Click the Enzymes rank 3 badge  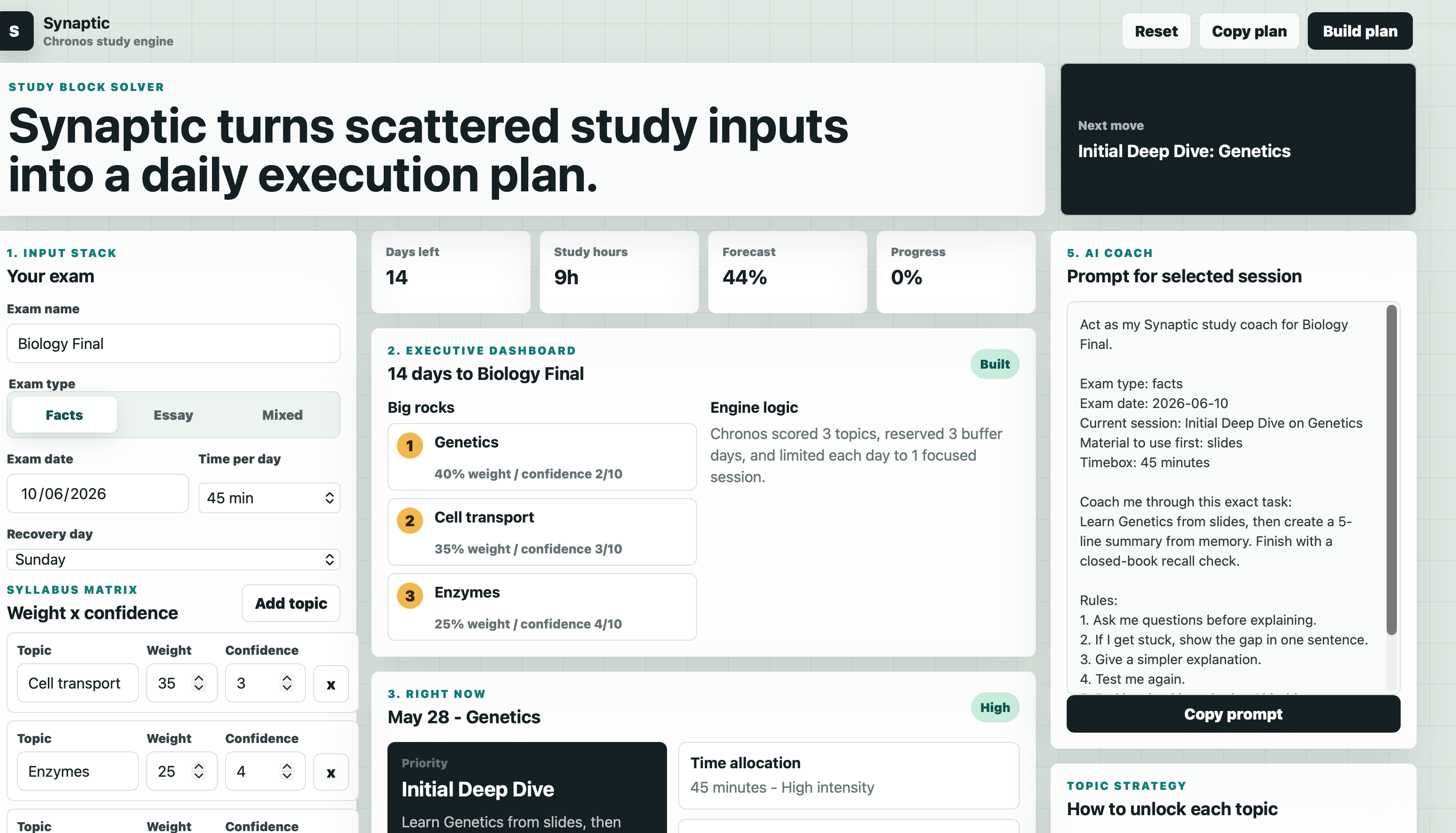(x=409, y=596)
